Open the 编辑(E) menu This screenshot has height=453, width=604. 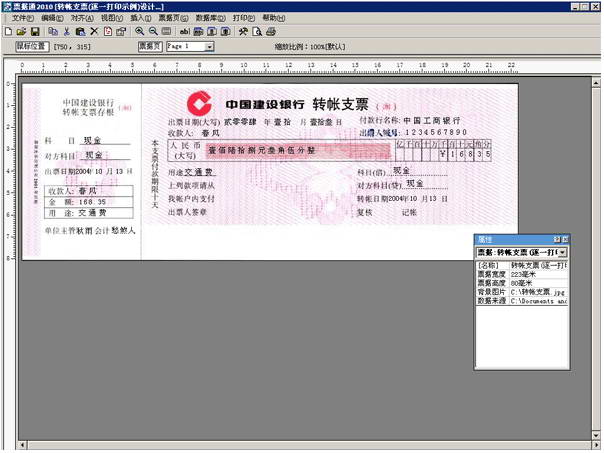click(x=52, y=18)
